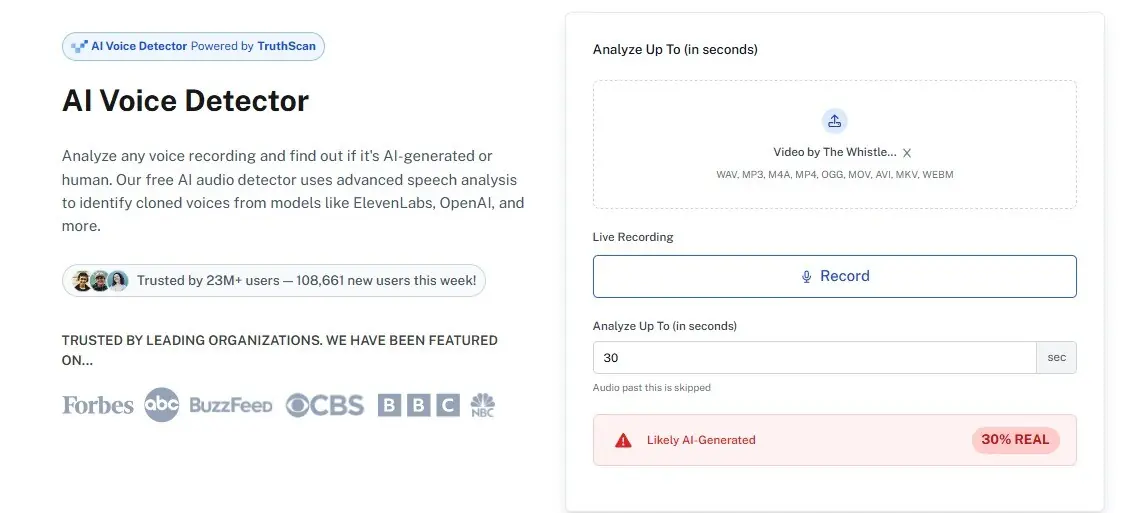
Task: Click the CBS eye logo
Action: (x=297, y=405)
